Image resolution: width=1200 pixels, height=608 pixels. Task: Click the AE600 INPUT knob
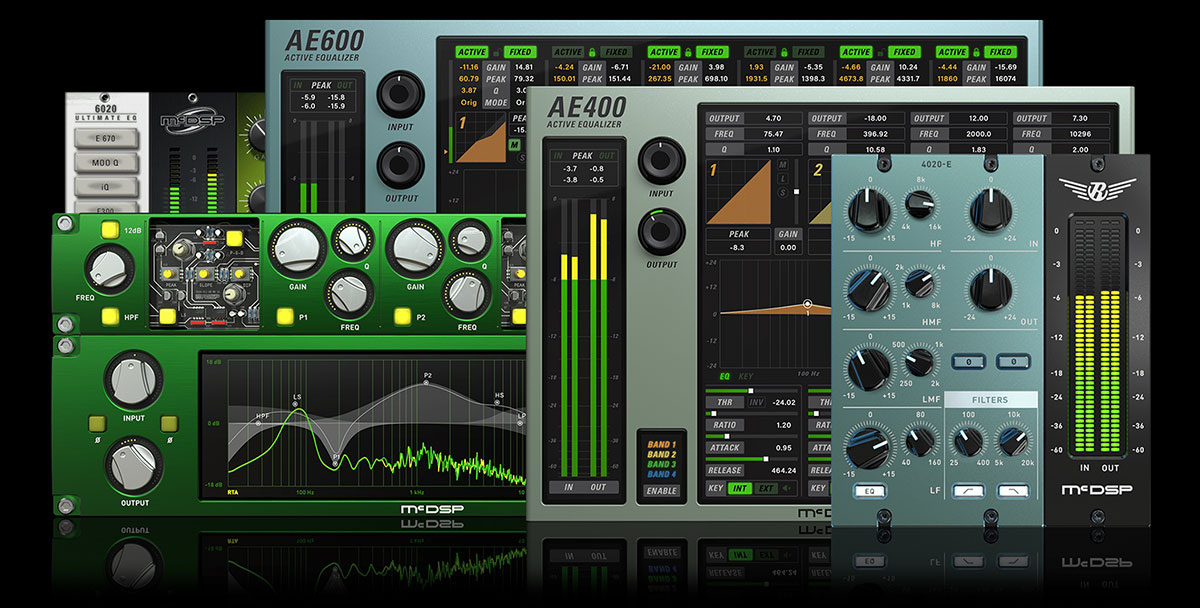coord(400,95)
